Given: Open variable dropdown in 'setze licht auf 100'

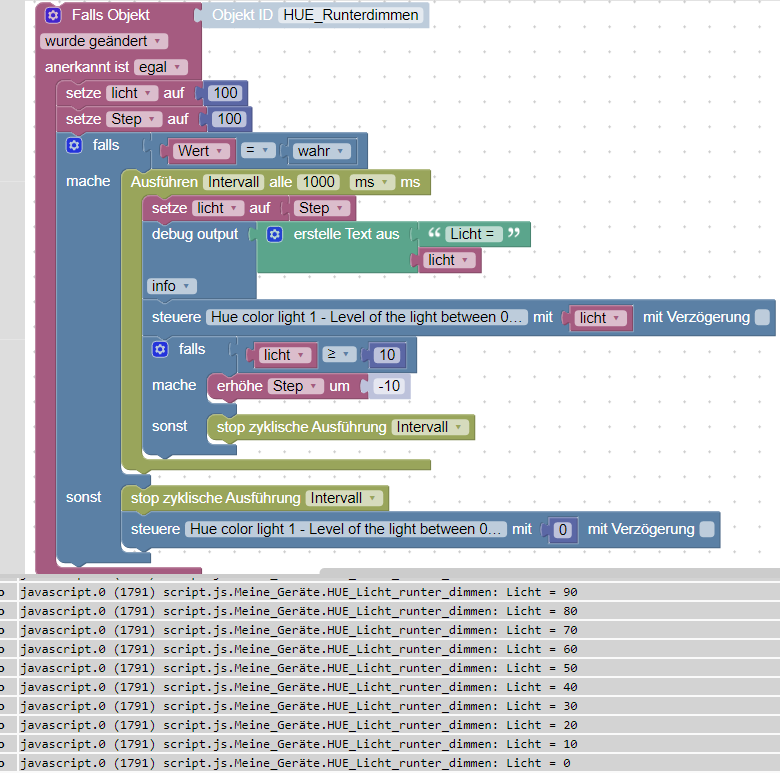Looking at the screenshot, I should point(132,93).
